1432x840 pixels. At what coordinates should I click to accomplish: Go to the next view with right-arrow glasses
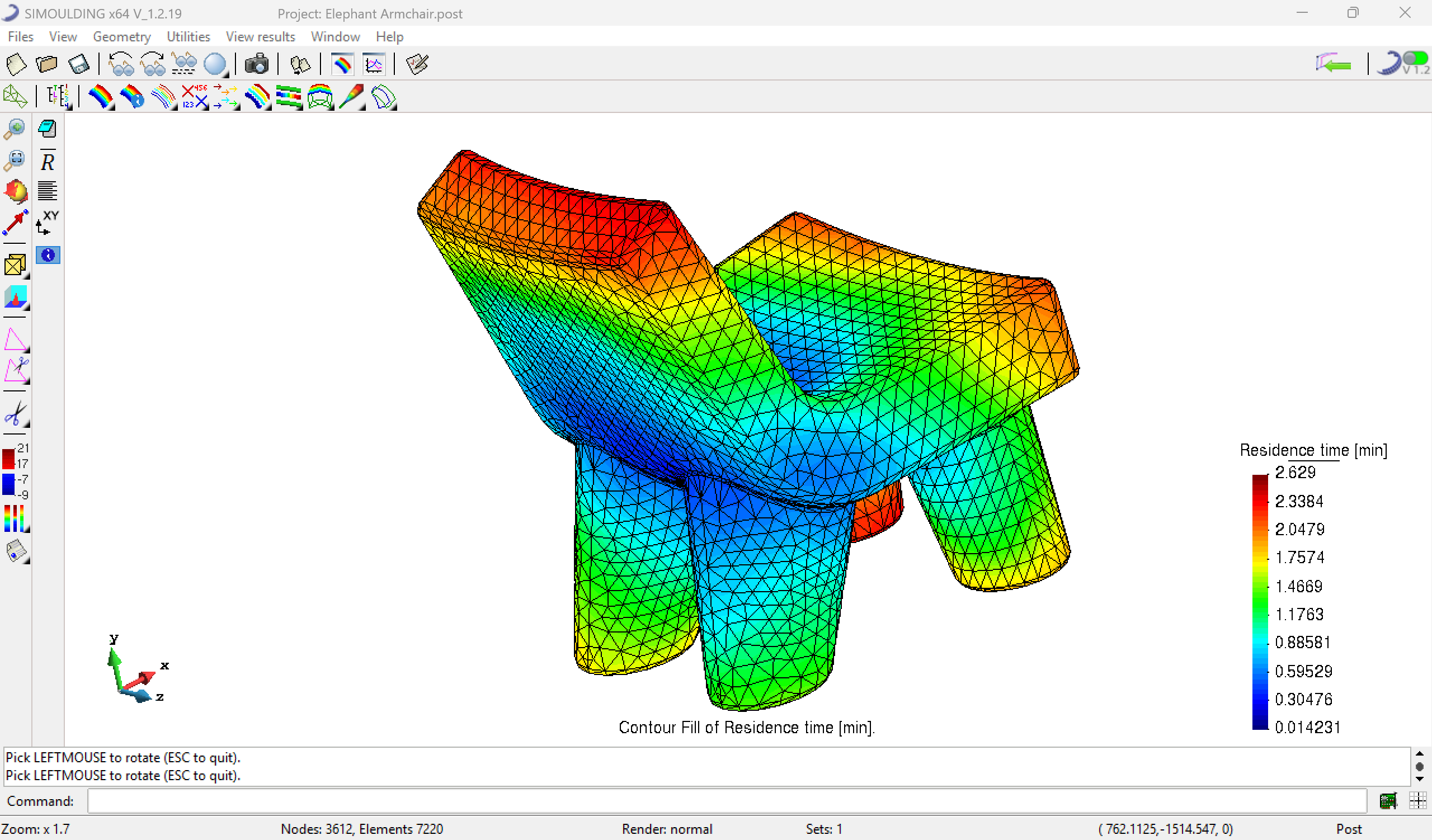(x=152, y=64)
